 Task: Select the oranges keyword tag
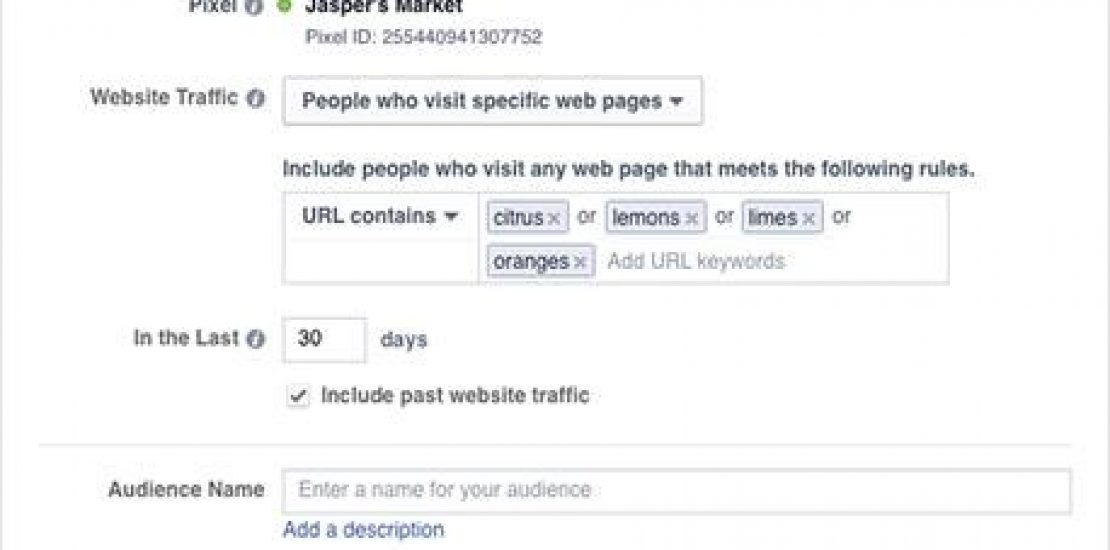[530, 262]
